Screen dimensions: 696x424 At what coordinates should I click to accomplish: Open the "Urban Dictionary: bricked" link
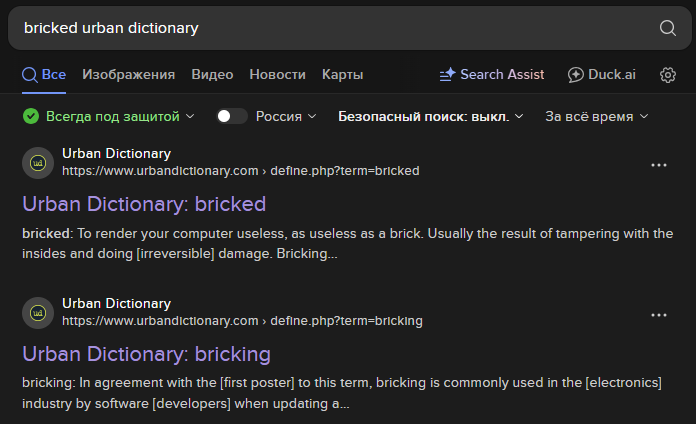(x=144, y=204)
